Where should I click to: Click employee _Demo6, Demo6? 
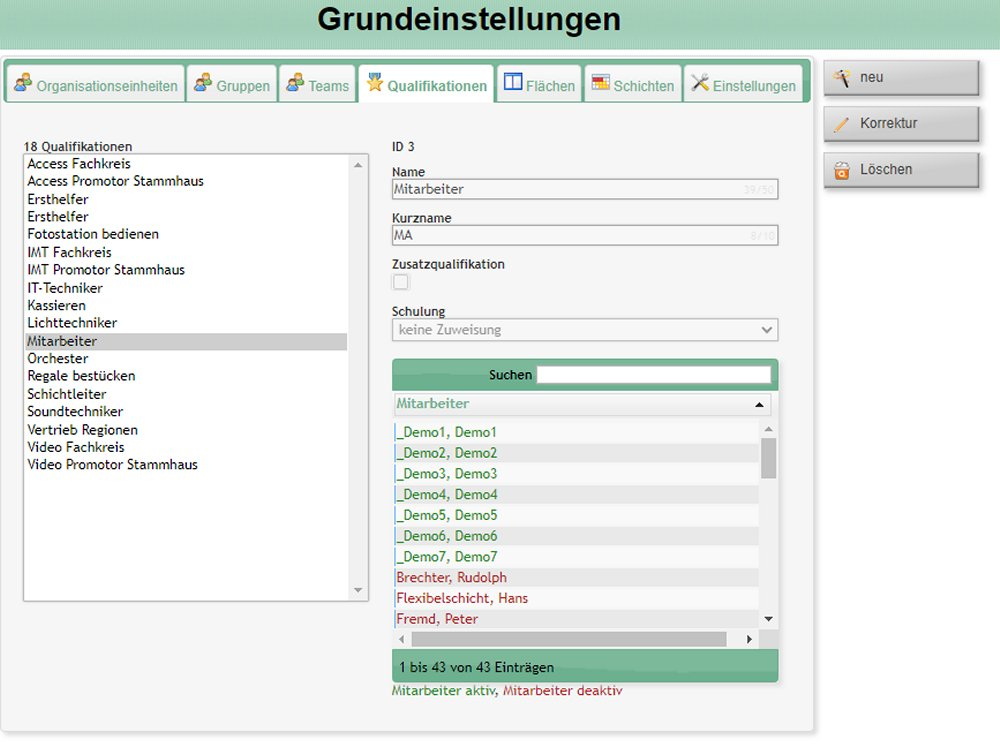point(576,536)
